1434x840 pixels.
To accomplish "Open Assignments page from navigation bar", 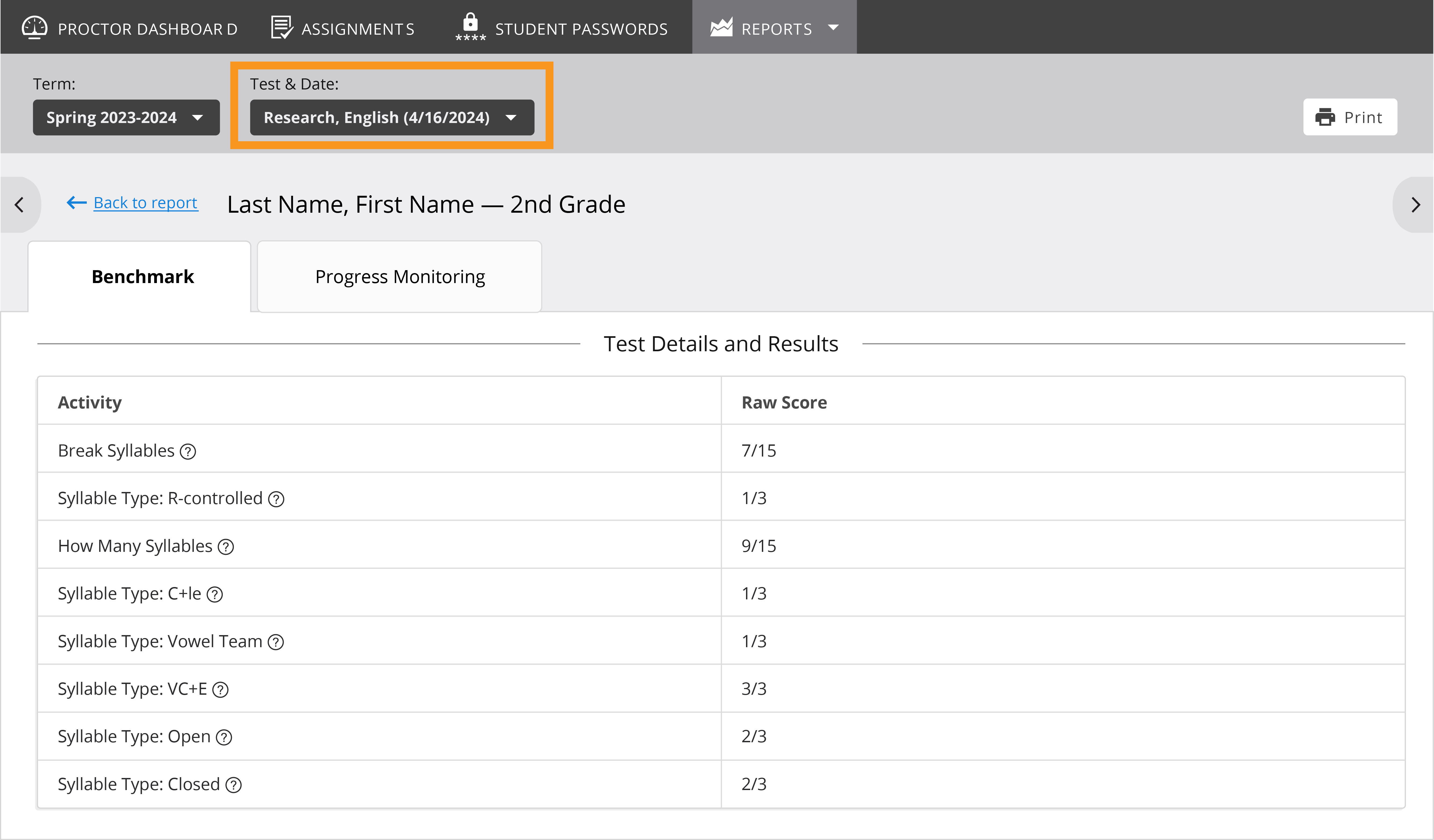I will pos(343,28).
